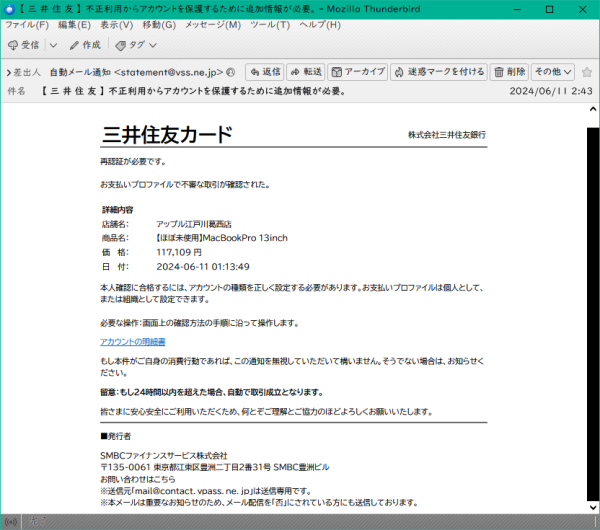Image resolution: width=600 pixels, height=530 pixels.
Task: Expand header details next to 差出人
Action: point(8,72)
